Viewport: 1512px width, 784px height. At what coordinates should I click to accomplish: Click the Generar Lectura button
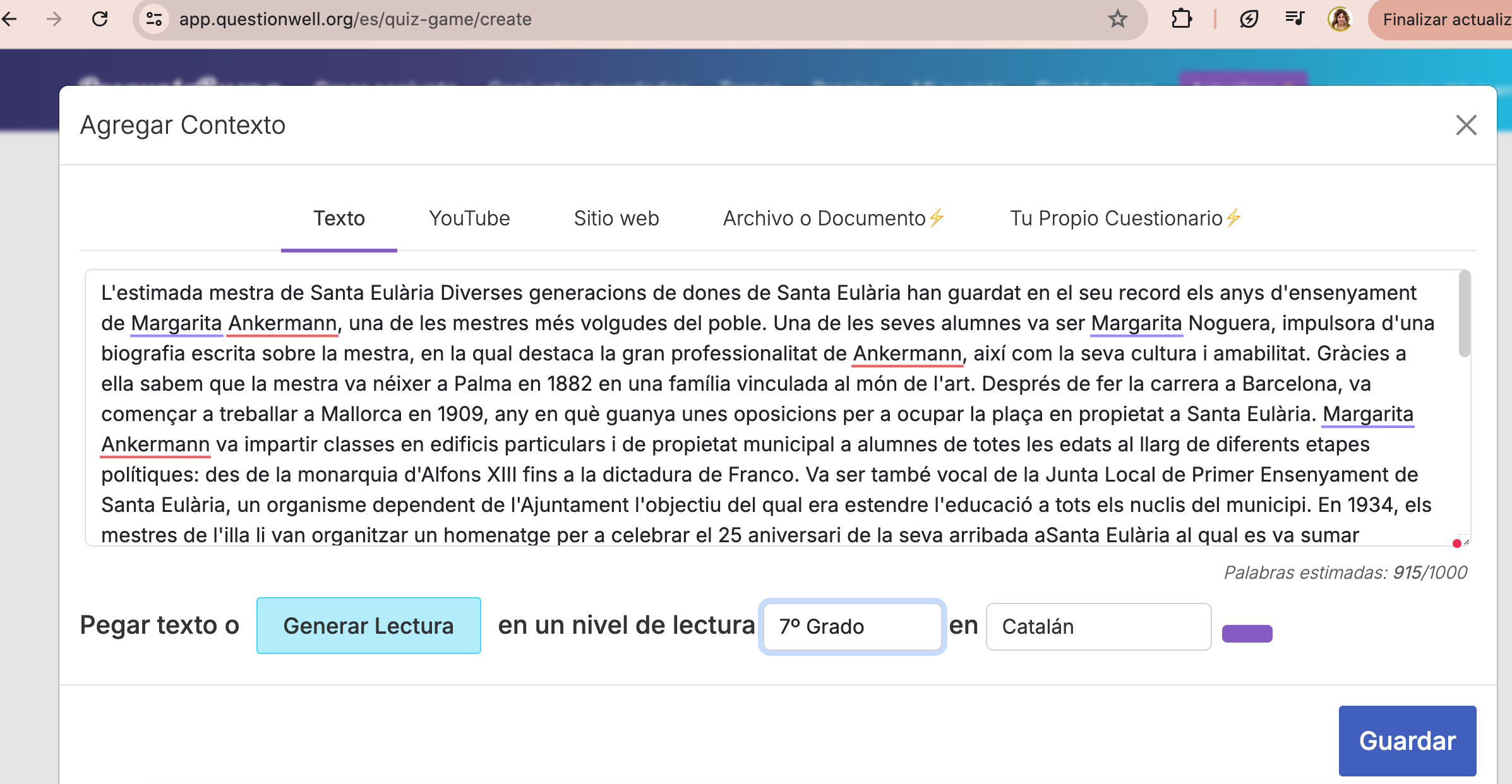[x=368, y=626]
